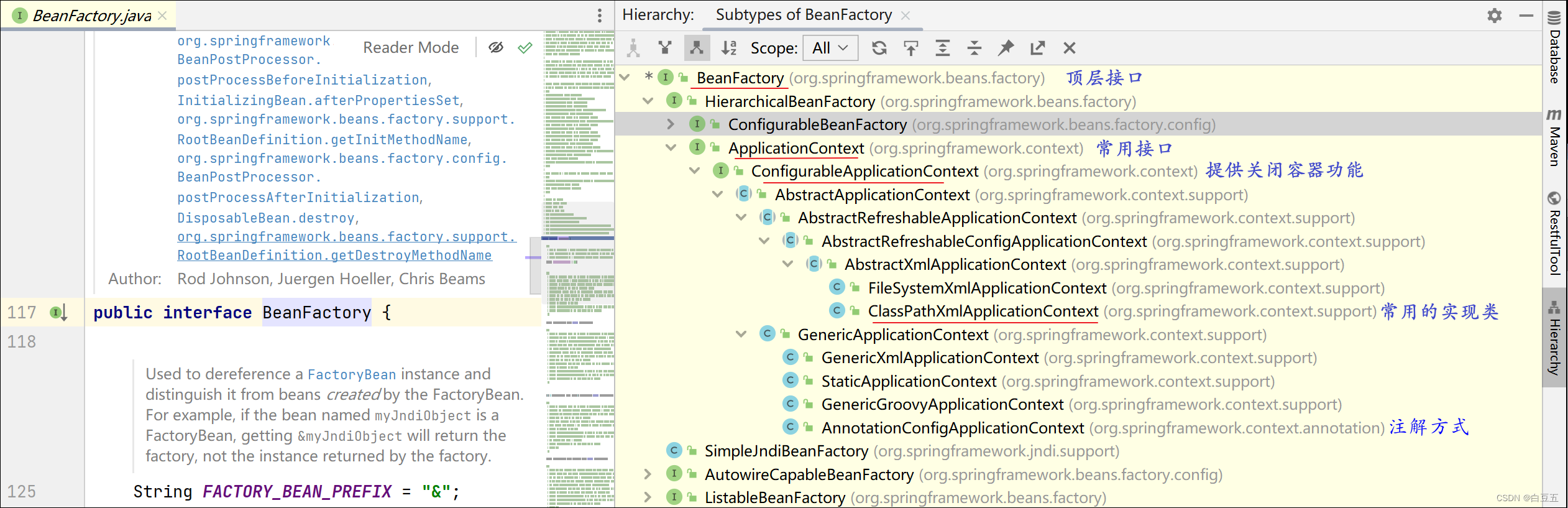Refresh the hierarchy tree
Image resolution: width=1568 pixels, height=508 pixels.
(x=879, y=48)
